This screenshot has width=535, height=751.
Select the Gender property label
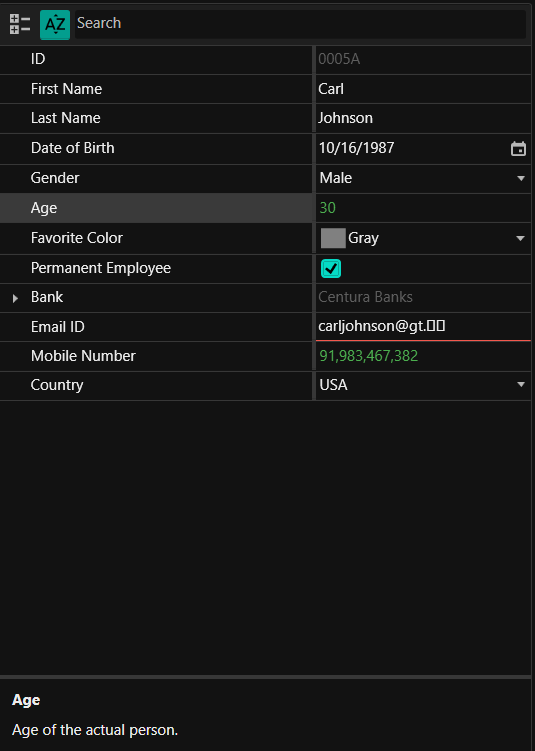(55, 178)
